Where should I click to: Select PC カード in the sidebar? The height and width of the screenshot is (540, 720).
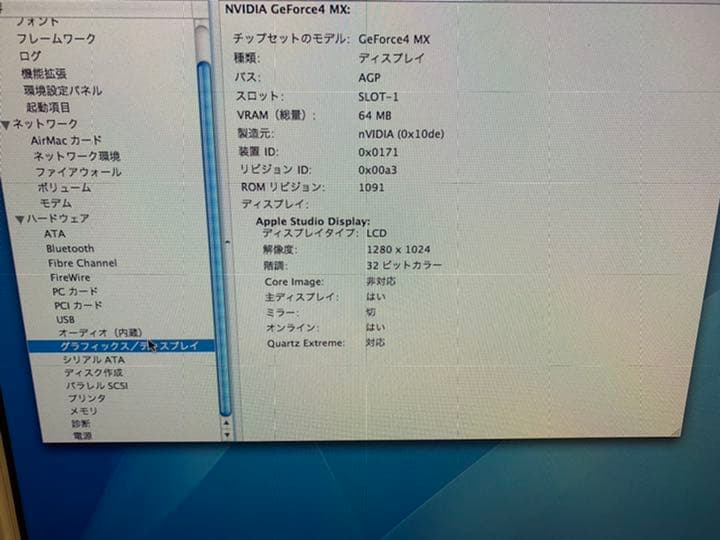point(75,292)
